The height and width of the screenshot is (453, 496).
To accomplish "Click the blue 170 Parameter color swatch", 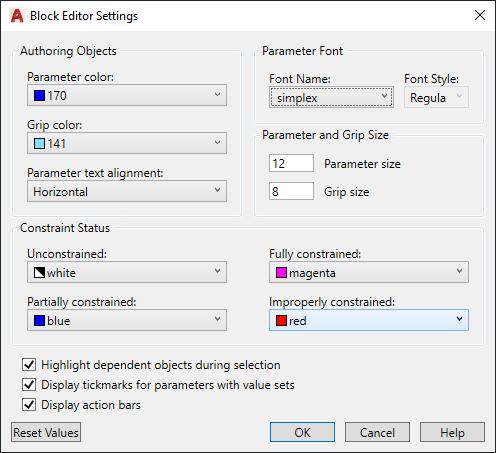I will [39, 96].
